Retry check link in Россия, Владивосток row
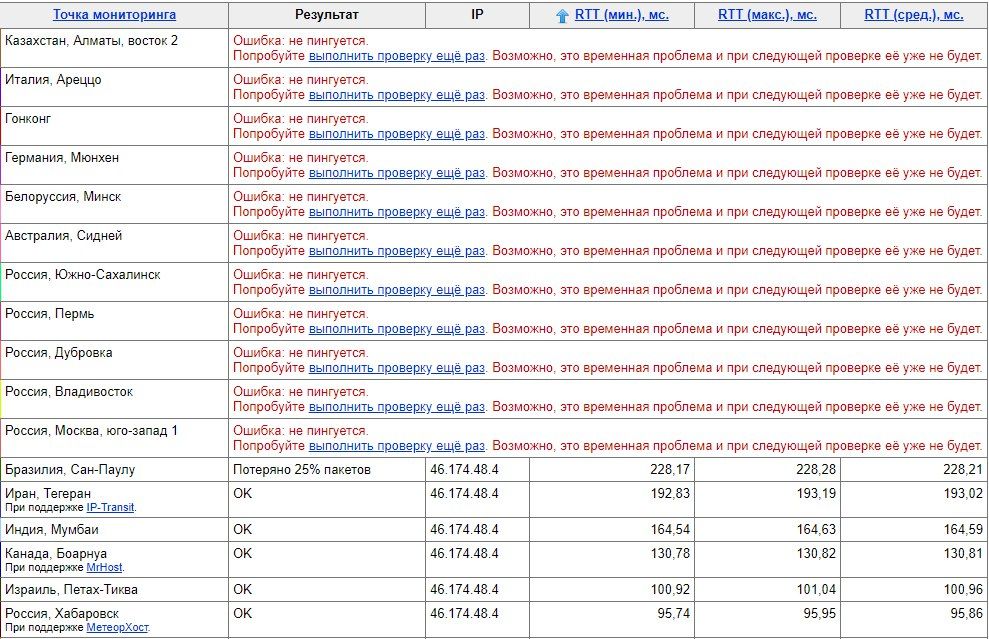989x639 pixels. [397, 407]
